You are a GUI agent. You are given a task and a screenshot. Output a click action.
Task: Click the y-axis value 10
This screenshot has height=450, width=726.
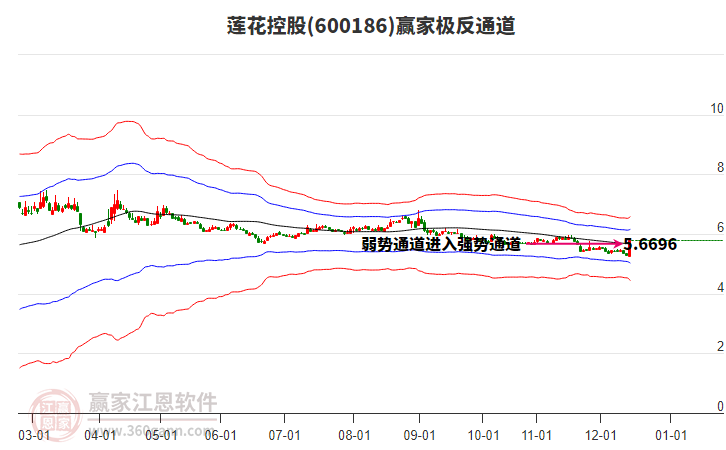(x=717, y=108)
